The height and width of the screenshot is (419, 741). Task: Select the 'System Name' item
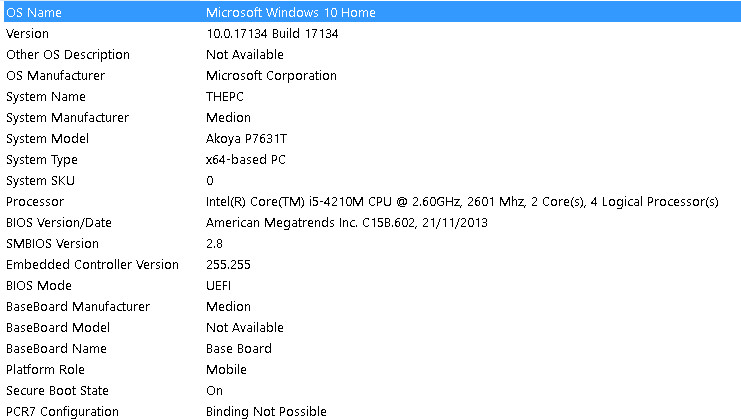46,97
